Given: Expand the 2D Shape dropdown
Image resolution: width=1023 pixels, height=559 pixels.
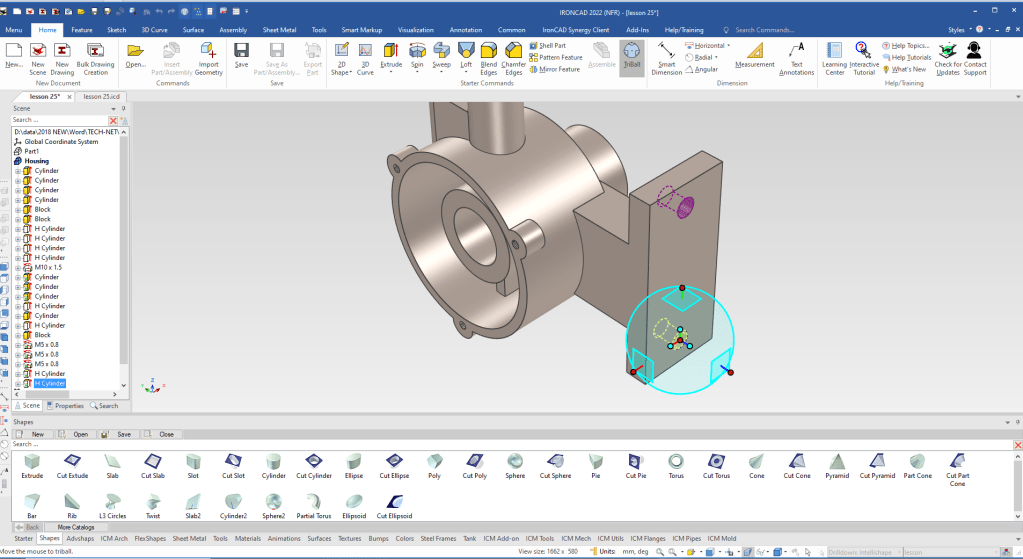Looking at the screenshot, I should [x=342, y=72].
